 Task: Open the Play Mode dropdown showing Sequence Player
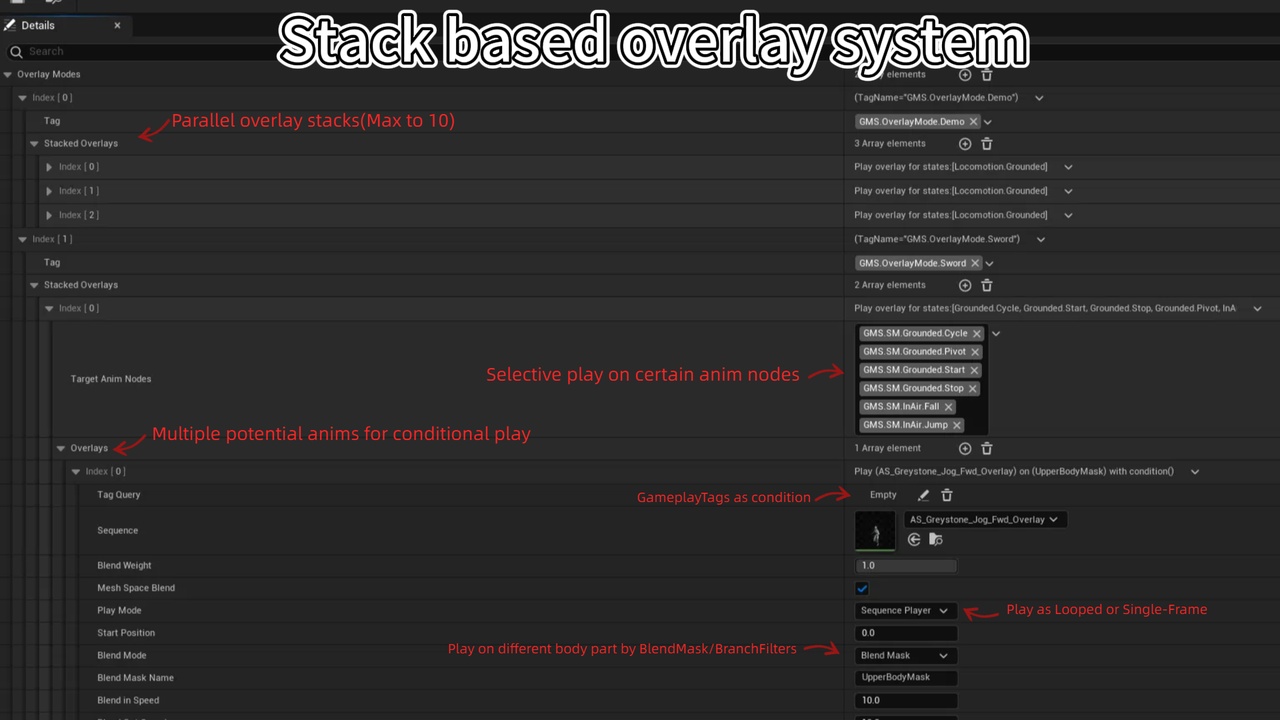click(x=905, y=610)
